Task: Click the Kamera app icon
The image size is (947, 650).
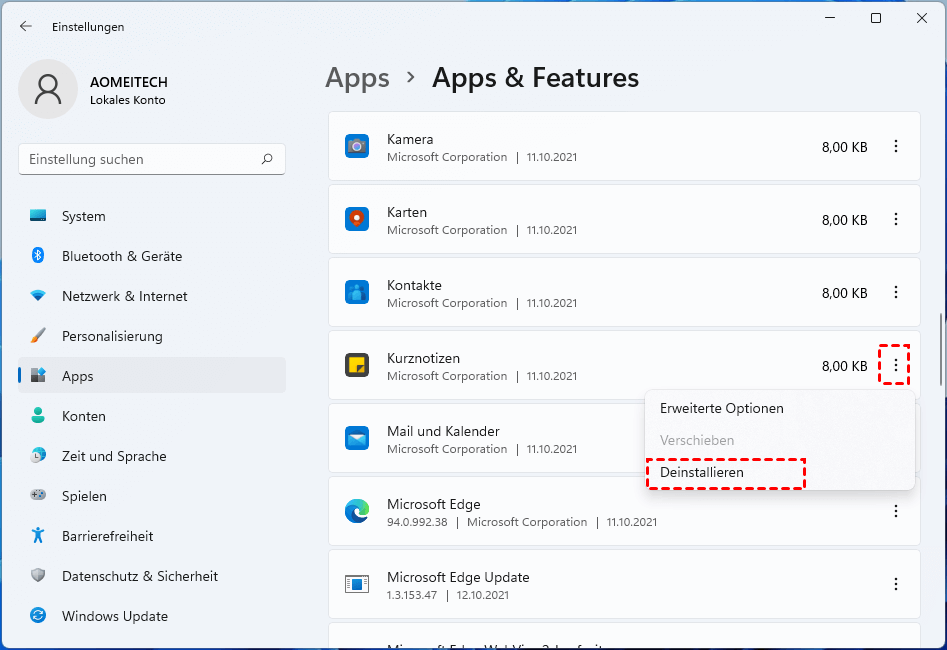Action: [357, 147]
